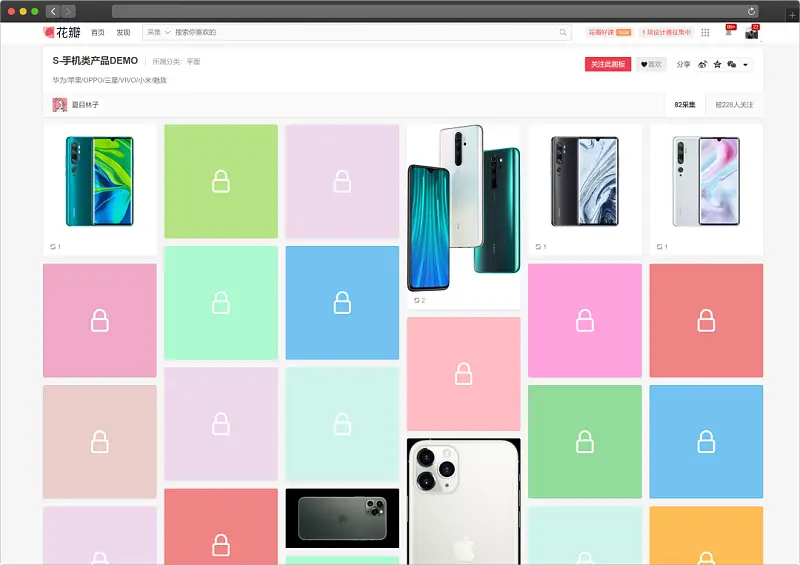Click the 喜欢 heart like button

click(x=651, y=64)
